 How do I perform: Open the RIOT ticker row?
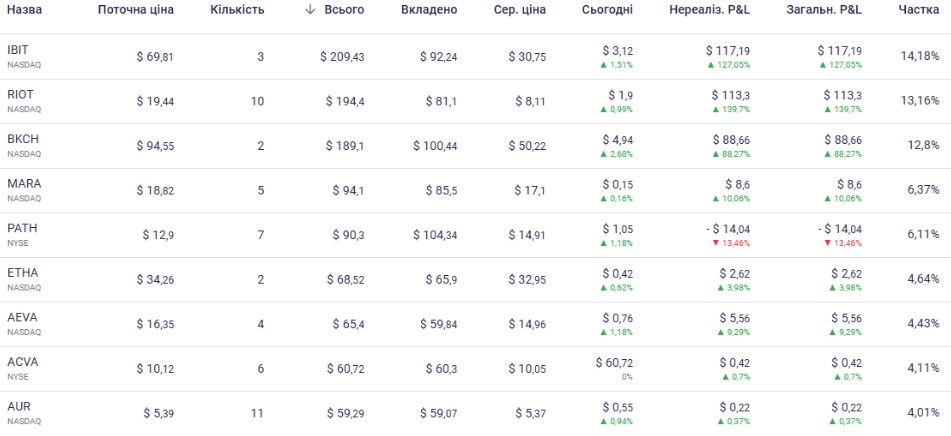coord(19,94)
